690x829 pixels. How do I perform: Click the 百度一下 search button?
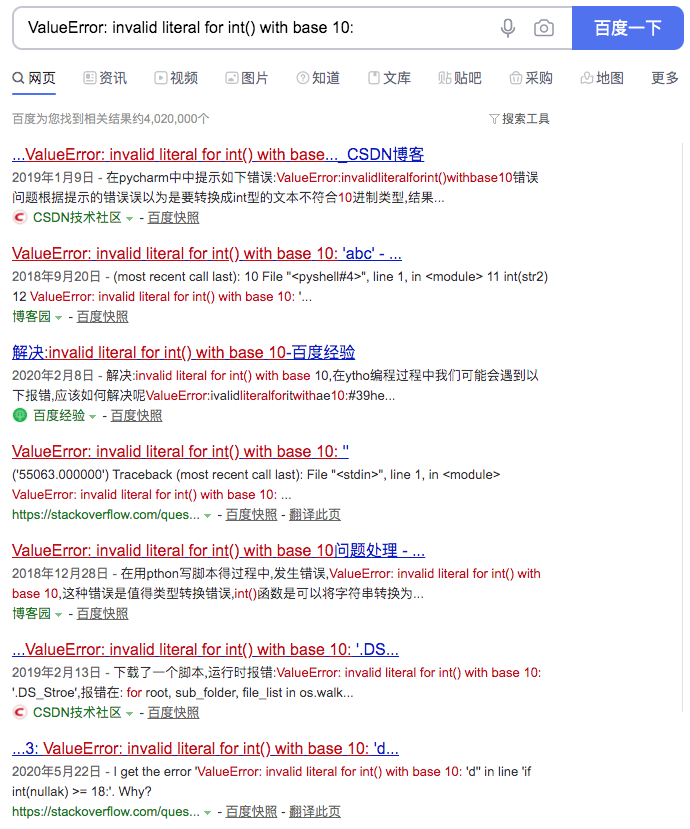[628, 28]
